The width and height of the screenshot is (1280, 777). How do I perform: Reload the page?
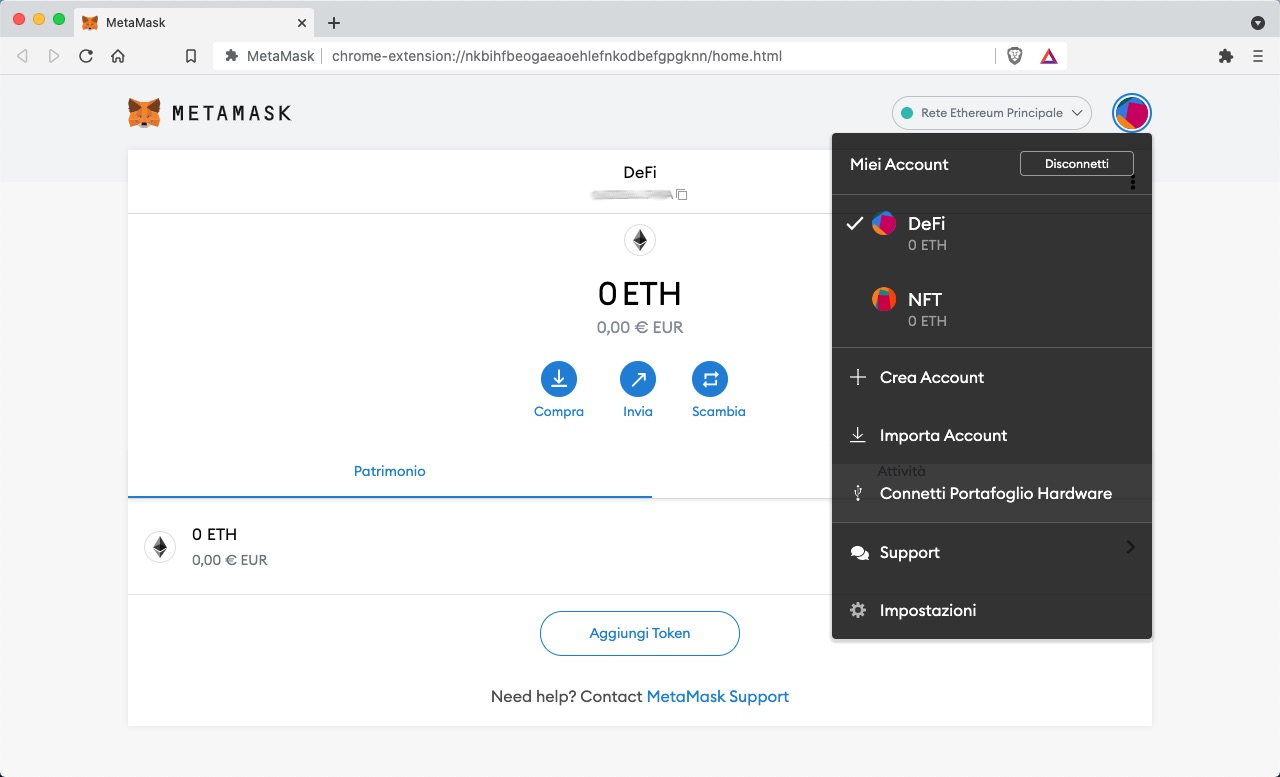click(86, 56)
